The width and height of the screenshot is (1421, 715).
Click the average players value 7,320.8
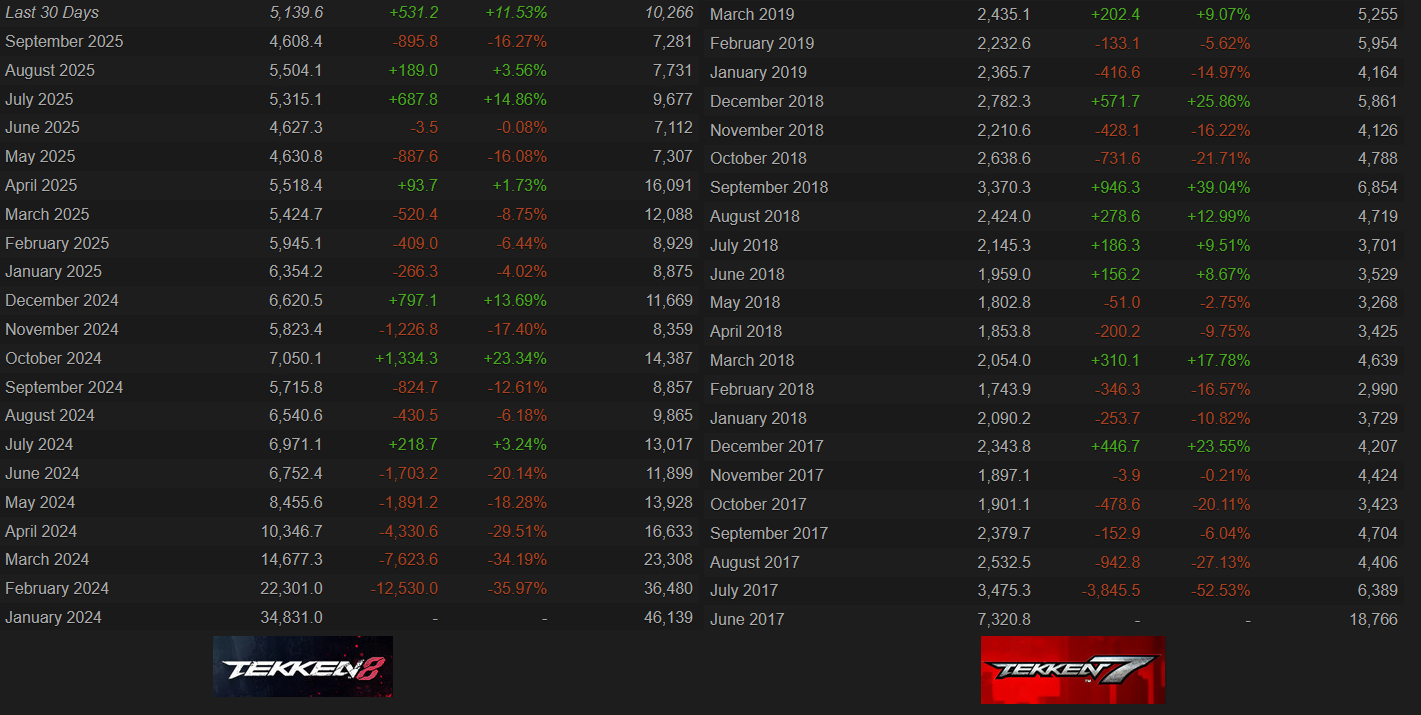click(x=1004, y=619)
